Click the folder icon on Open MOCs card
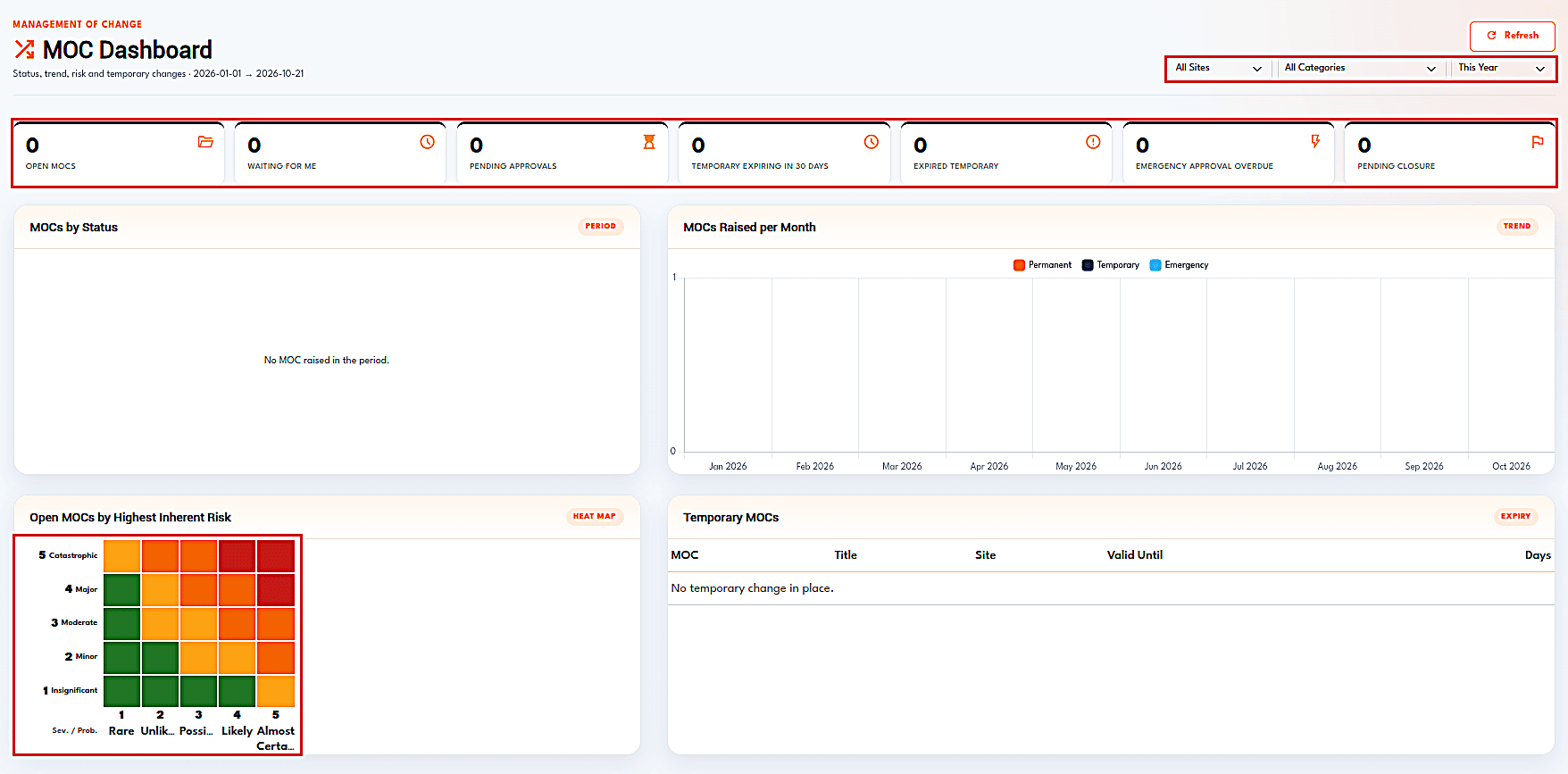Image resolution: width=1568 pixels, height=774 pixels. (x=205, y=142)
